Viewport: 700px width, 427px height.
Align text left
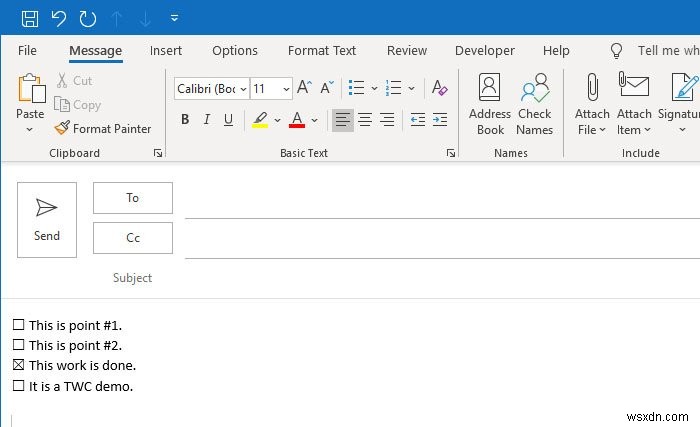pos(343,120)
